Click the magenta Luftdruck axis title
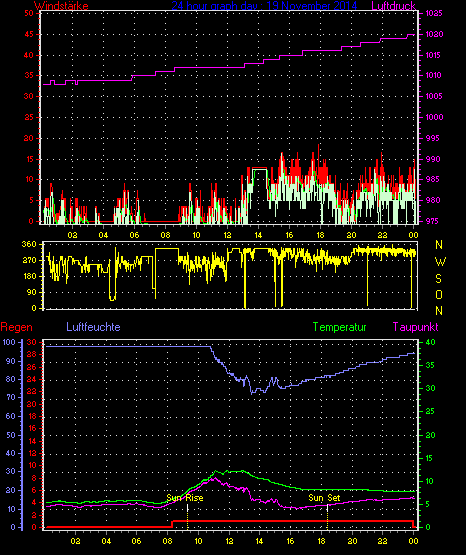 point(393,6)
